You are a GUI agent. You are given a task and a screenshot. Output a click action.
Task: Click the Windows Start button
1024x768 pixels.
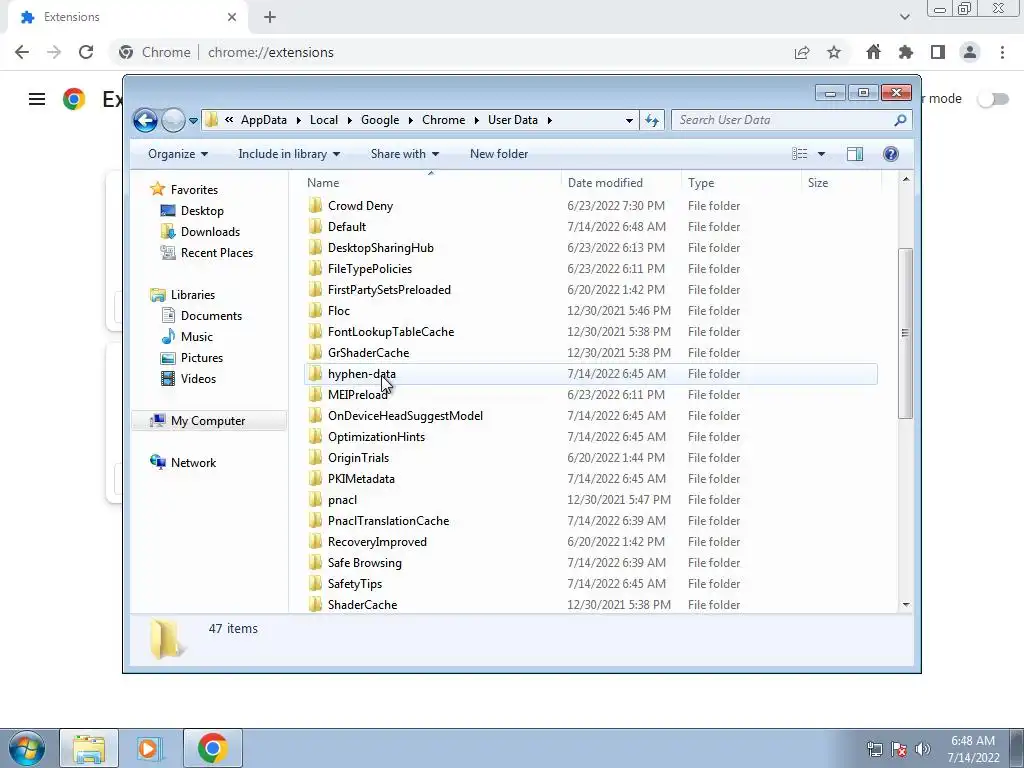click(26, 748)
